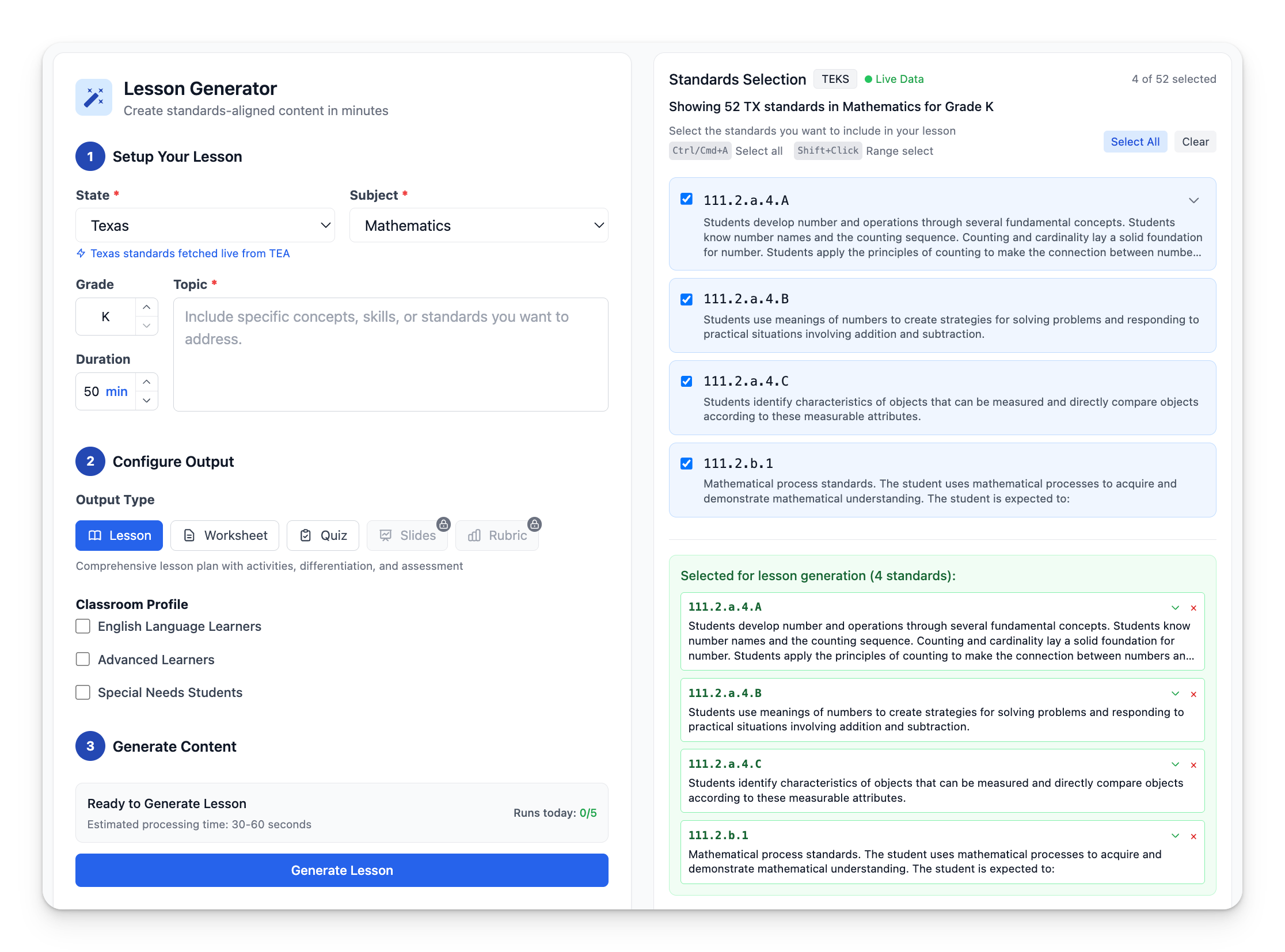Click the Worksheet document icon
The image size is (1285, 952).
tap(189, 535)
